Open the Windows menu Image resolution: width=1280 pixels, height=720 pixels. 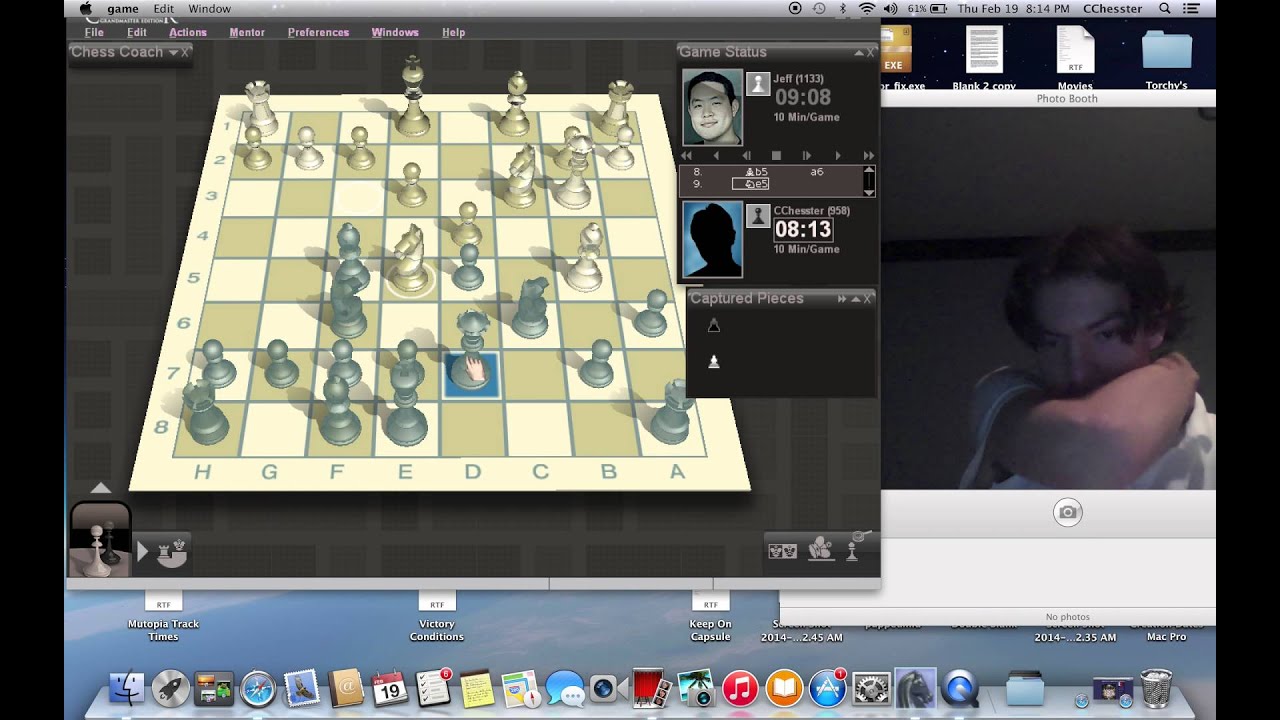[395, 32]
